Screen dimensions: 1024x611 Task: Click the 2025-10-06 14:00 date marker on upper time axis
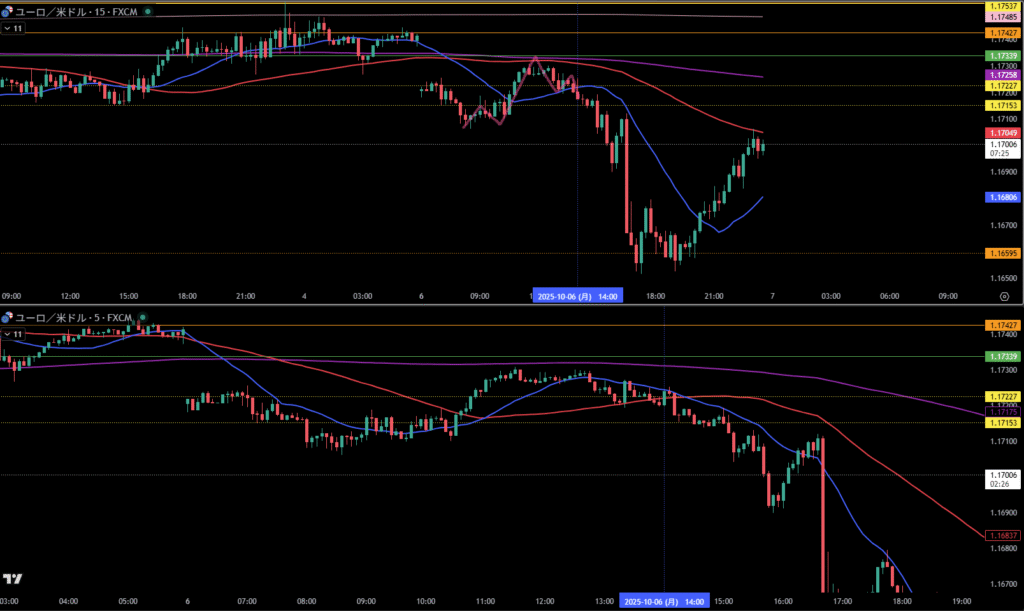point(578,296)
